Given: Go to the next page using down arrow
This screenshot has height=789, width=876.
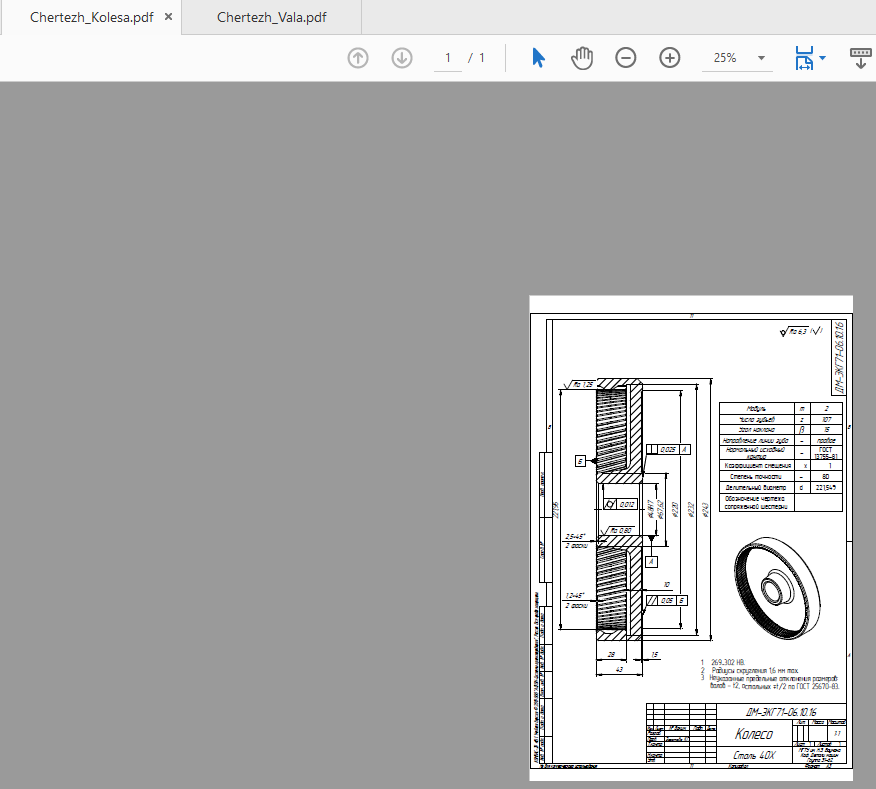Looking at the screenshot, I should 402,58.
